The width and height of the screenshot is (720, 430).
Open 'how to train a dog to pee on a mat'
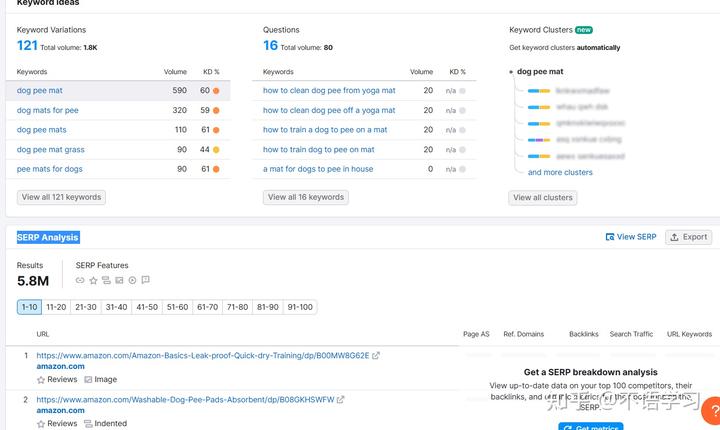tap(325, 130)
